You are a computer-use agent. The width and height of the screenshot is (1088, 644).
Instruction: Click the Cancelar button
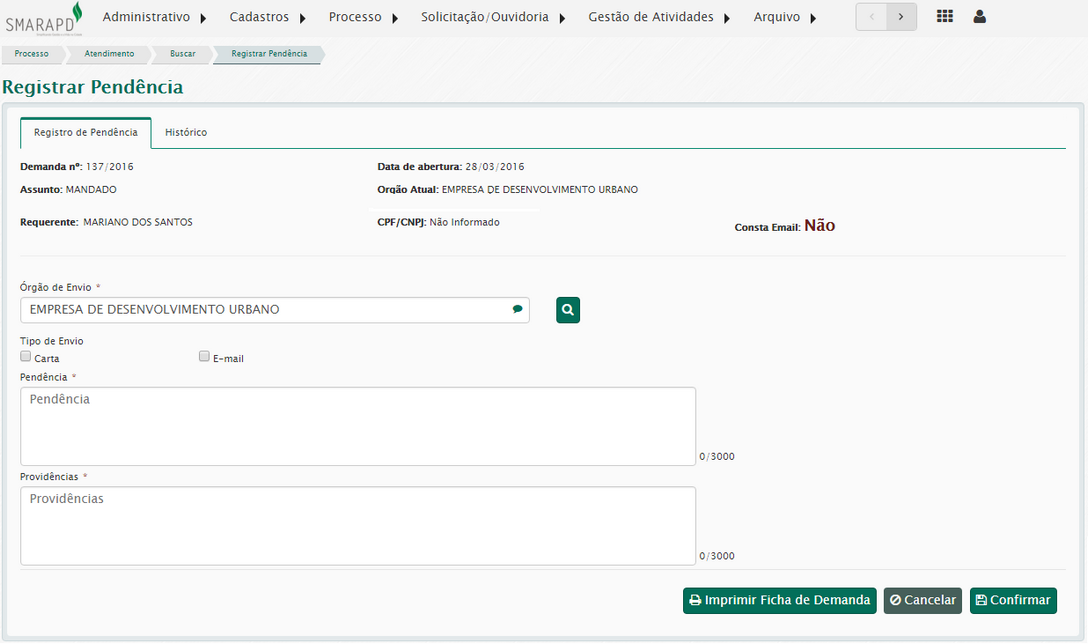pos(922,600)
